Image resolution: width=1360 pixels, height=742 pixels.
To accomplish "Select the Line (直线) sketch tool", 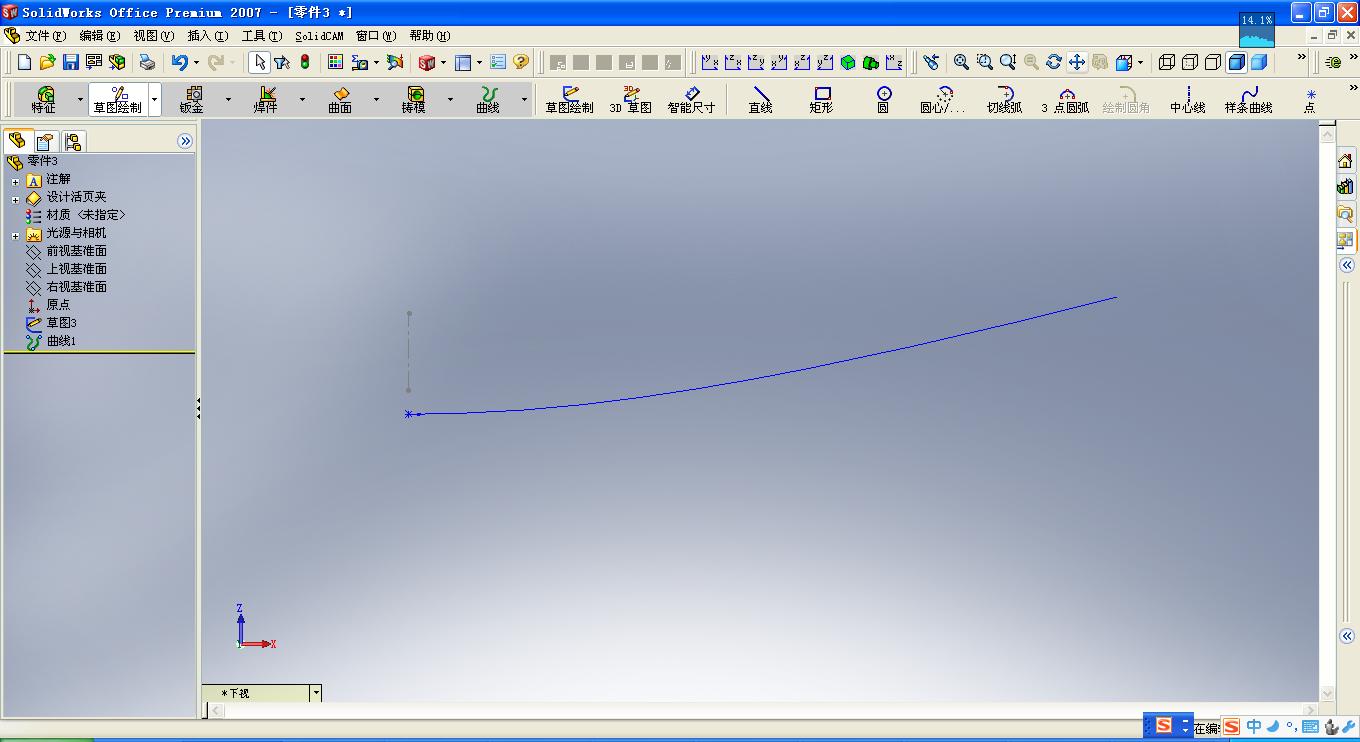I will click(761, 100).
